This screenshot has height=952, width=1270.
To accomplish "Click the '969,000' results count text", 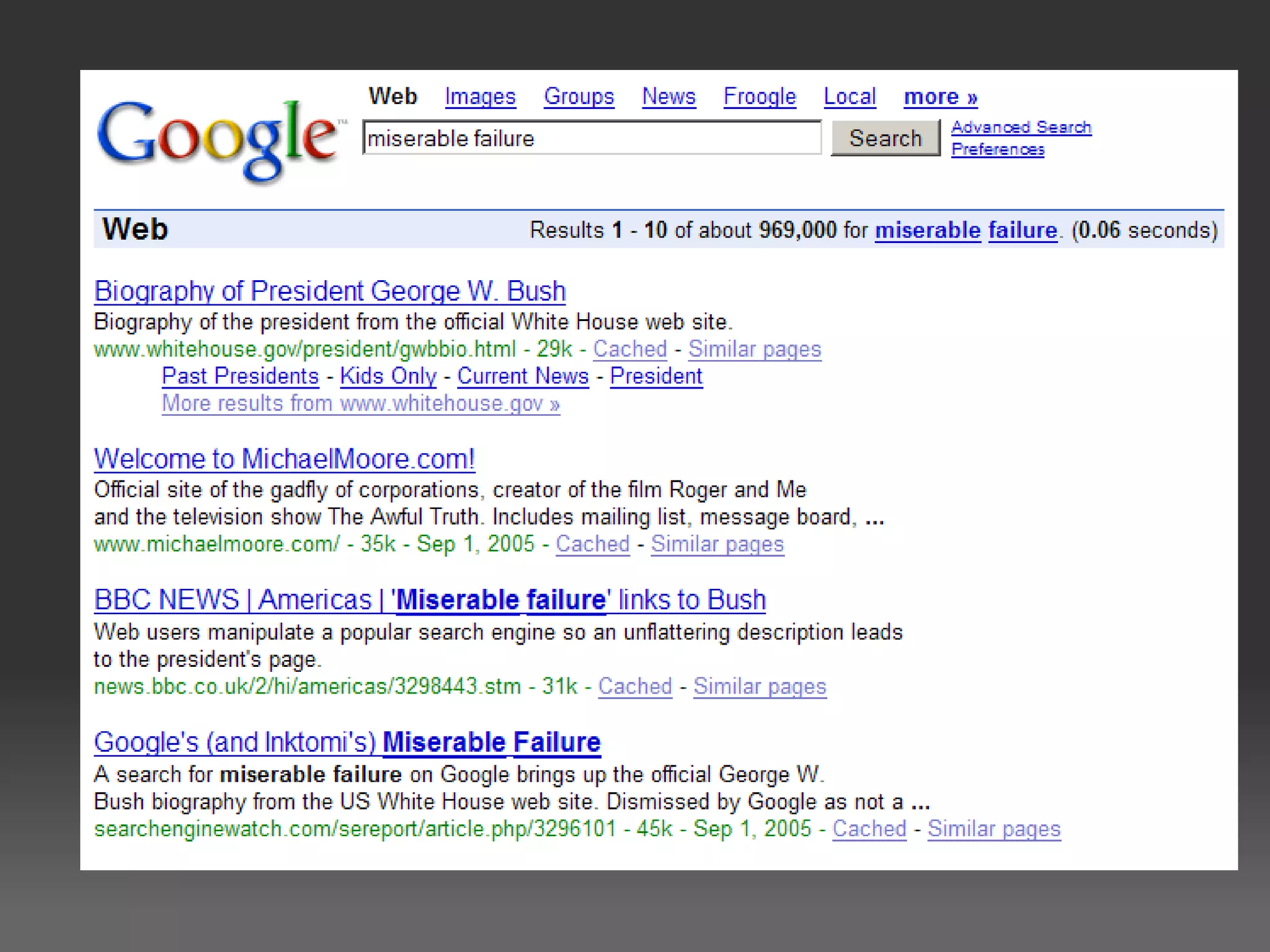I will [797, 230].
